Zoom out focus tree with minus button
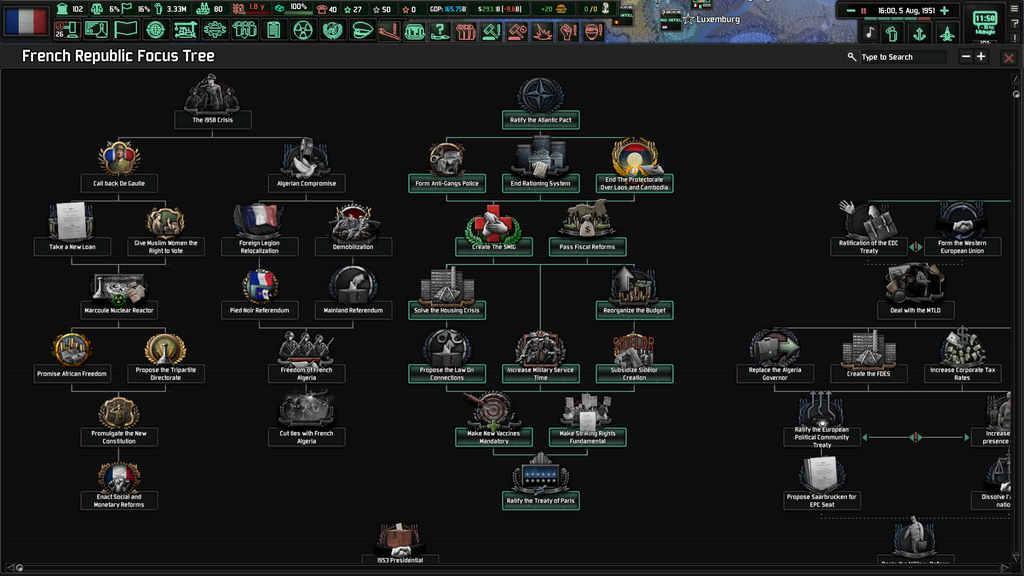The width and height of the screenshot is (1024, 576). (x=966, y=57)
